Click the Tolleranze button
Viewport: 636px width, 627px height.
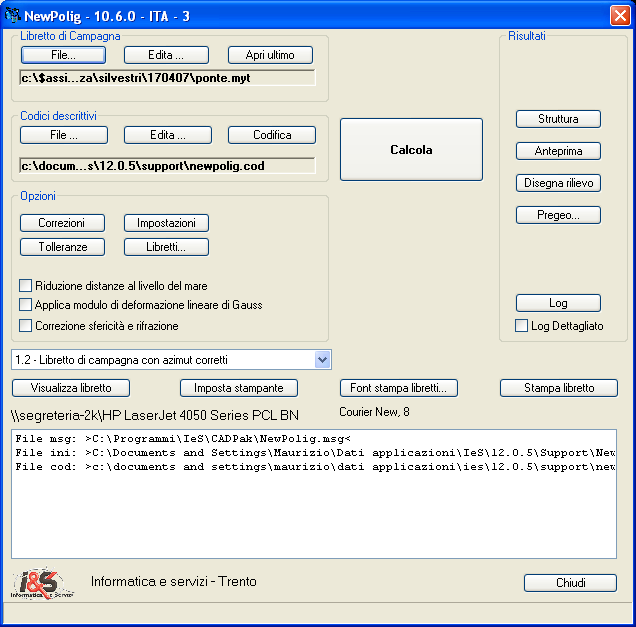(62, 246)
